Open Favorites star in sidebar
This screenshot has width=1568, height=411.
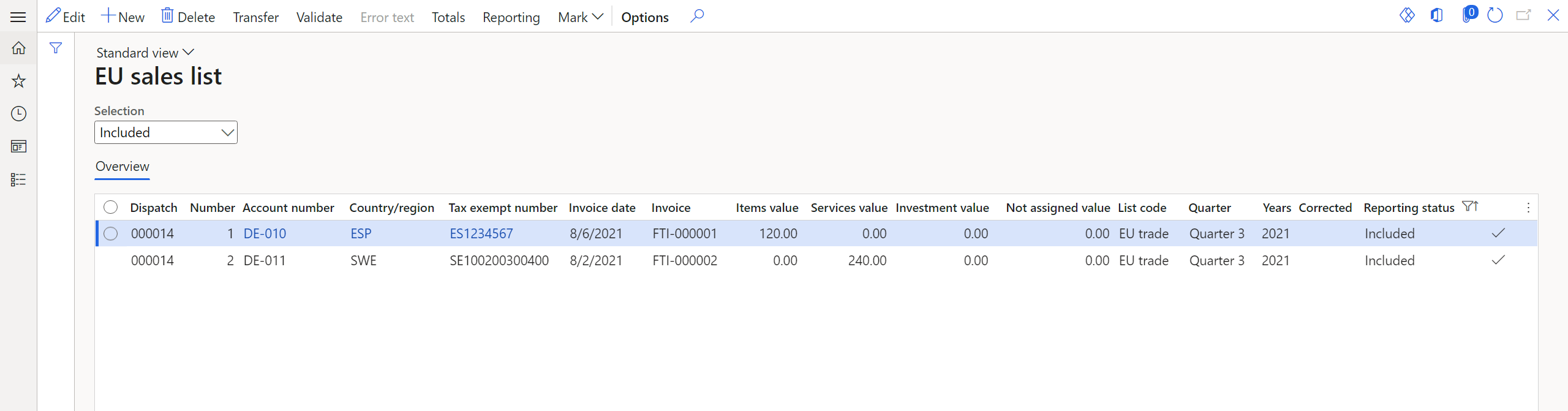(18, 81)
